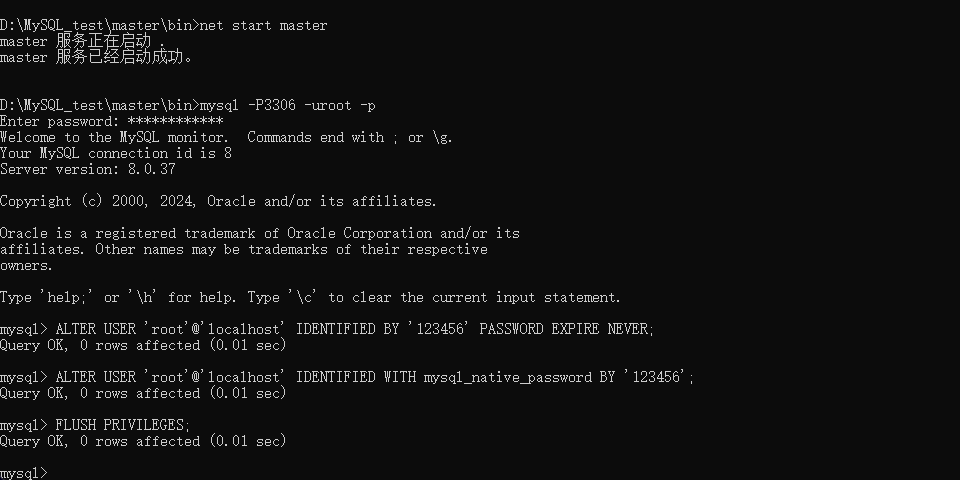Screen dimensions: 960x480
Task: Click the "master 服务已经启动成功" message
Action: [x=96, y=57]
